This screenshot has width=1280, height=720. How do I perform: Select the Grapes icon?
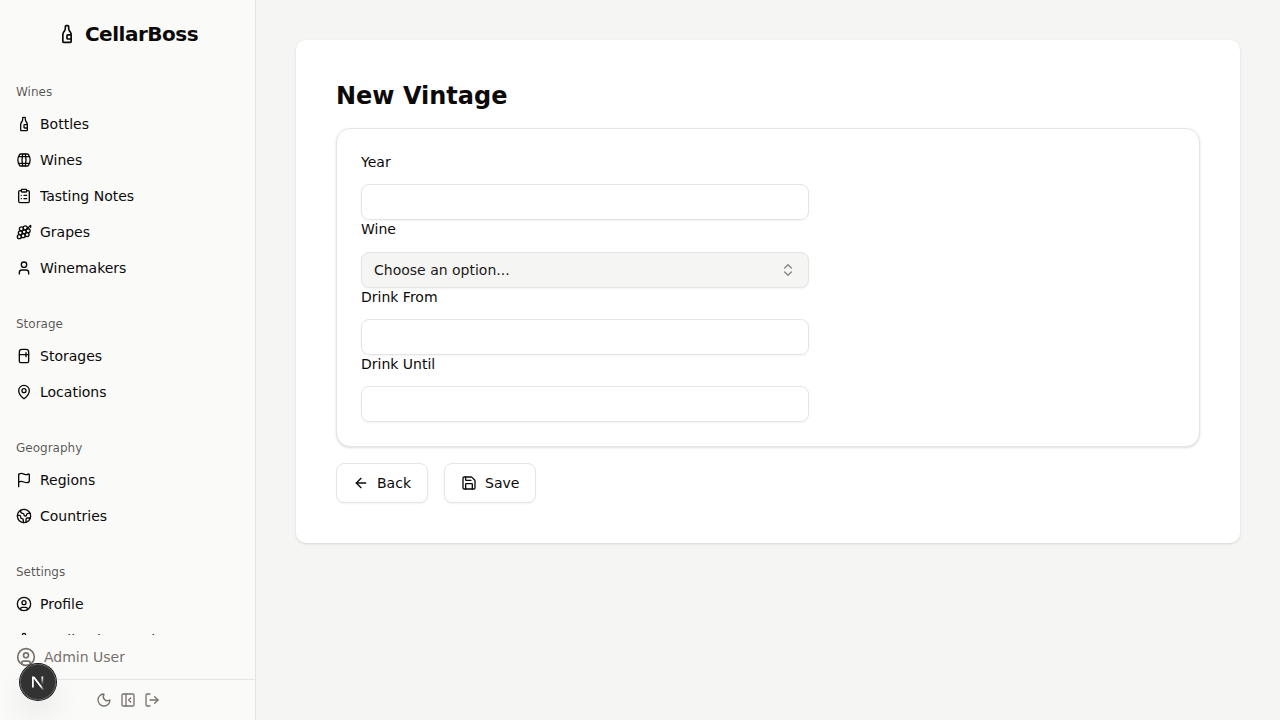[x=23, y=231]
